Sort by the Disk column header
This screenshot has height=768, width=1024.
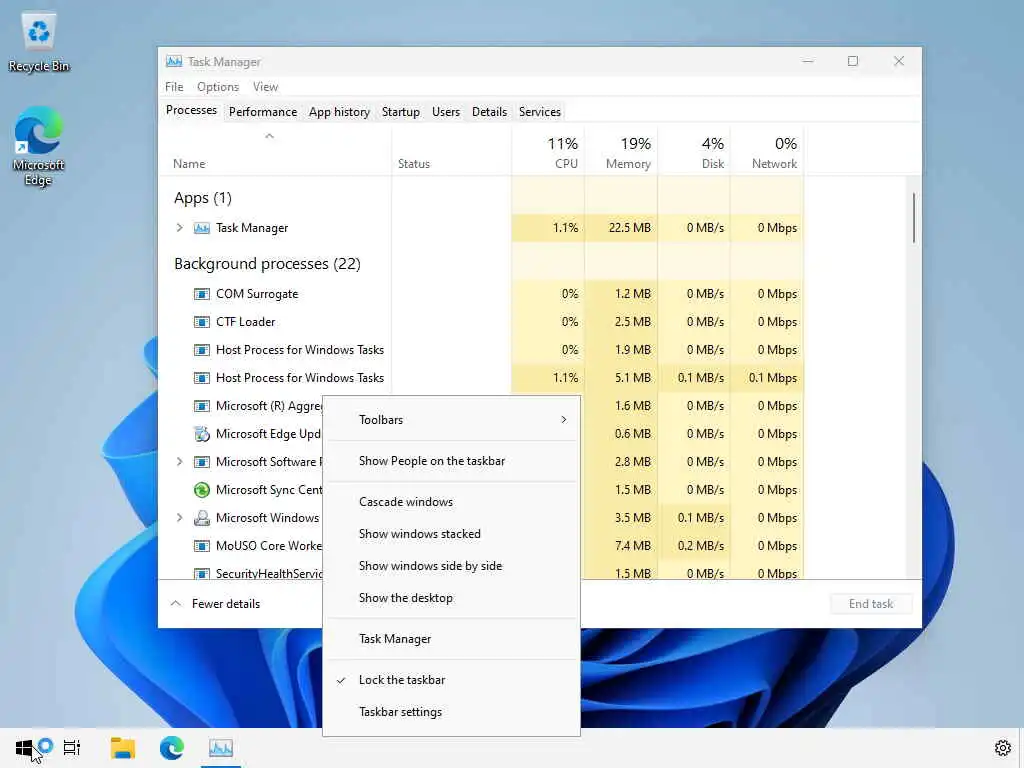pos(694,152)
